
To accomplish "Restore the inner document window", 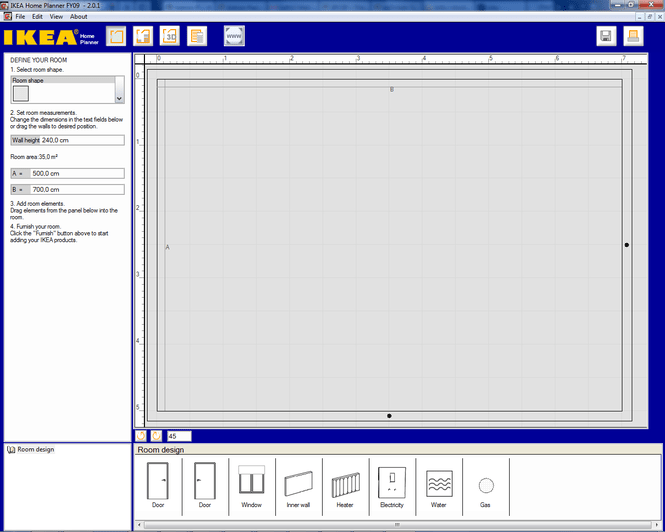I will (x=650, y=17).
